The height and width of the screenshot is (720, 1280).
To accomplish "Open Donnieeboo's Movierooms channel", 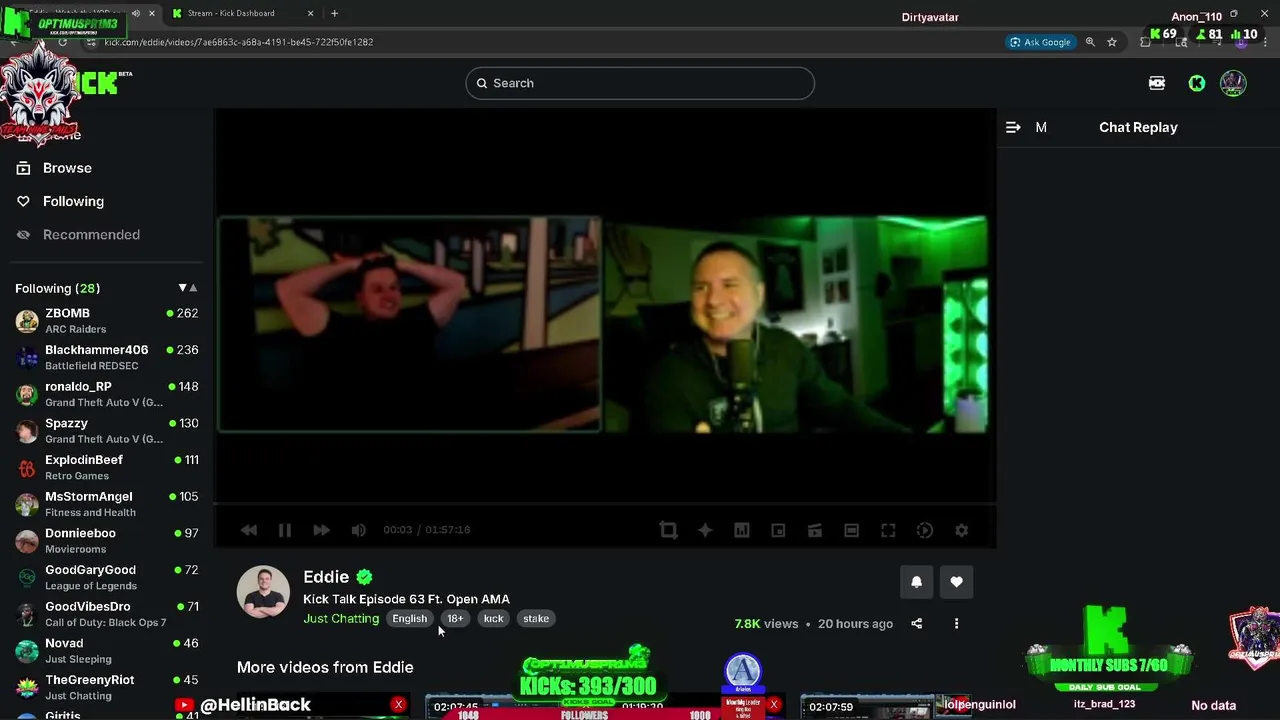I will coord(106,540).
